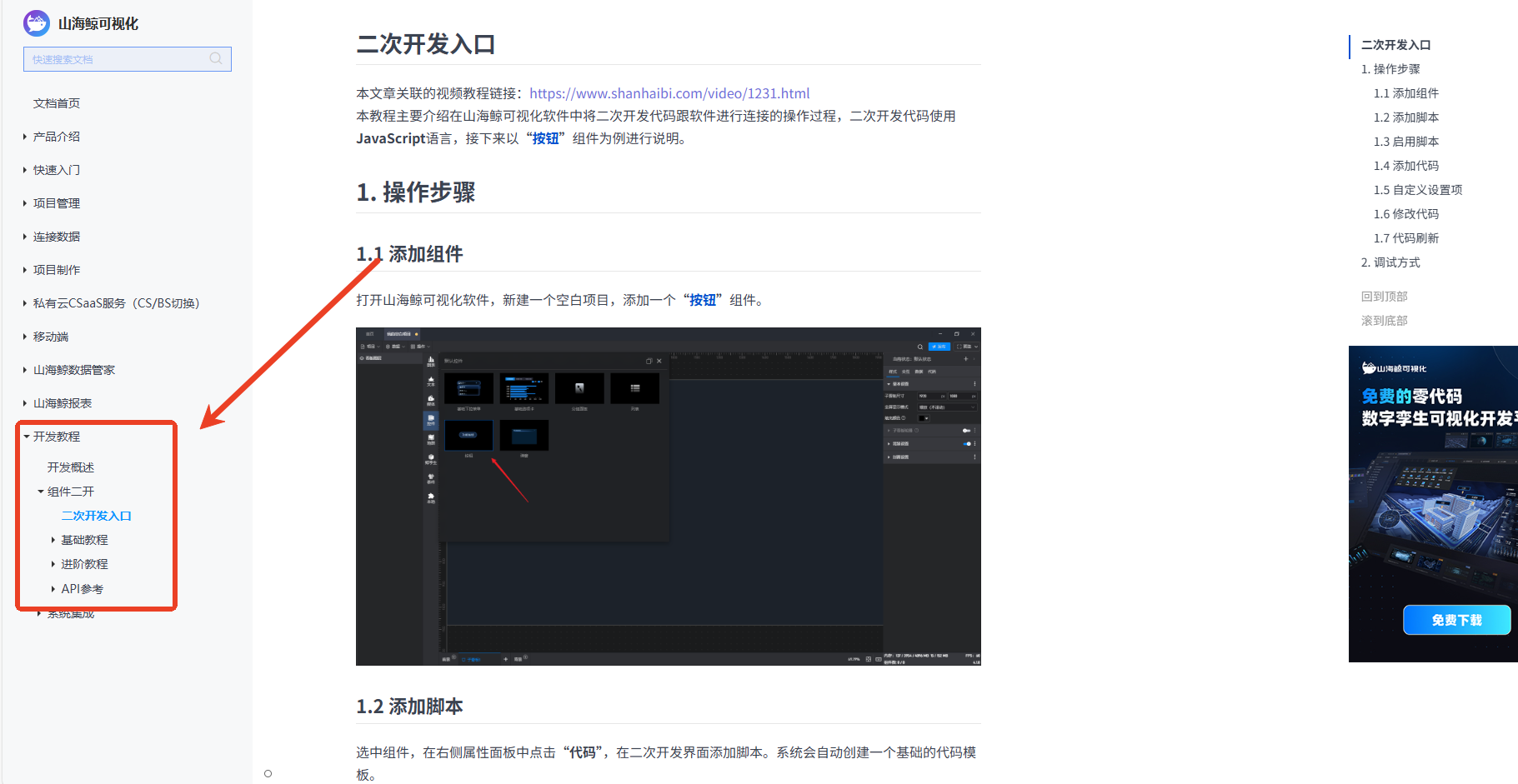The width and height of the screenshot is (1518, 784).
Task: Expand the 进阶教程 item arrow
Action: coord(53,564)
